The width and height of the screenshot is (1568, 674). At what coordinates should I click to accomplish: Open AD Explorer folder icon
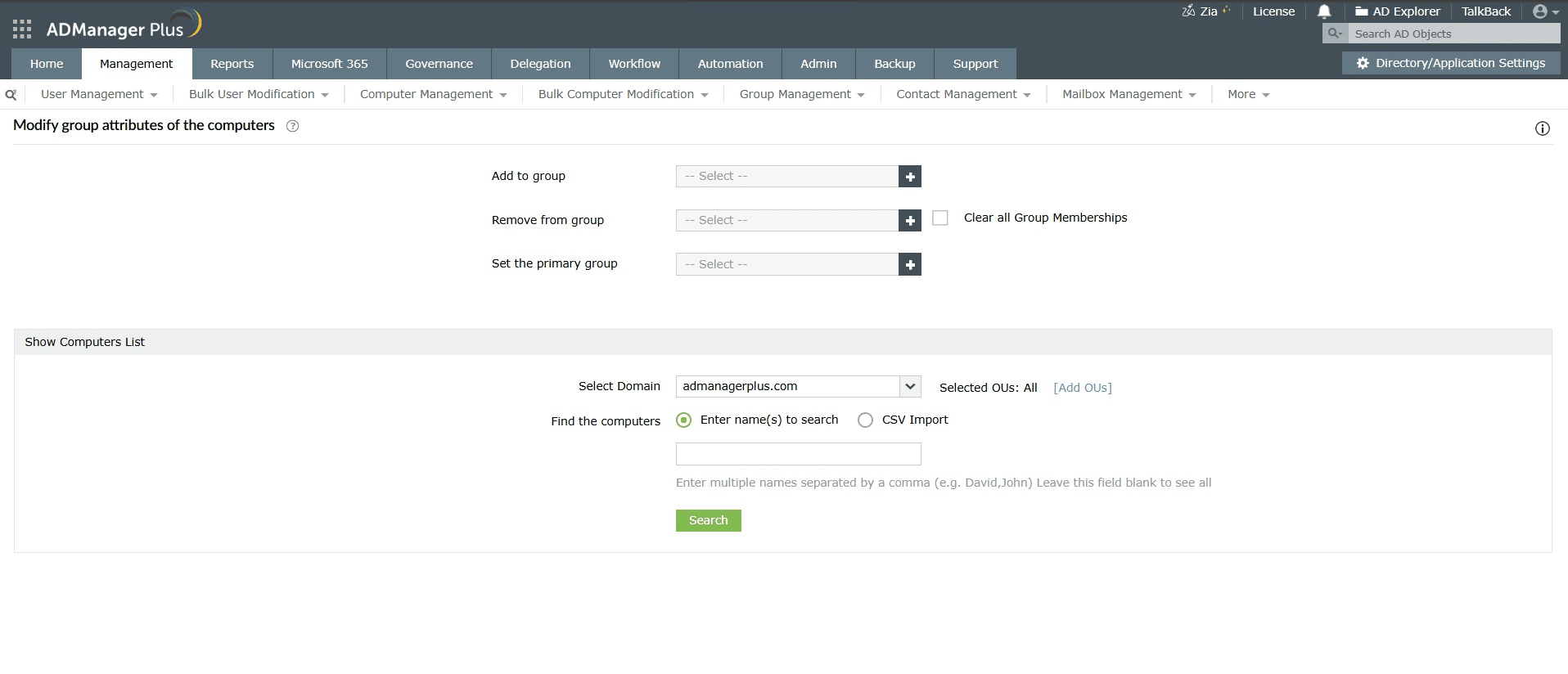click(1362, 11)
